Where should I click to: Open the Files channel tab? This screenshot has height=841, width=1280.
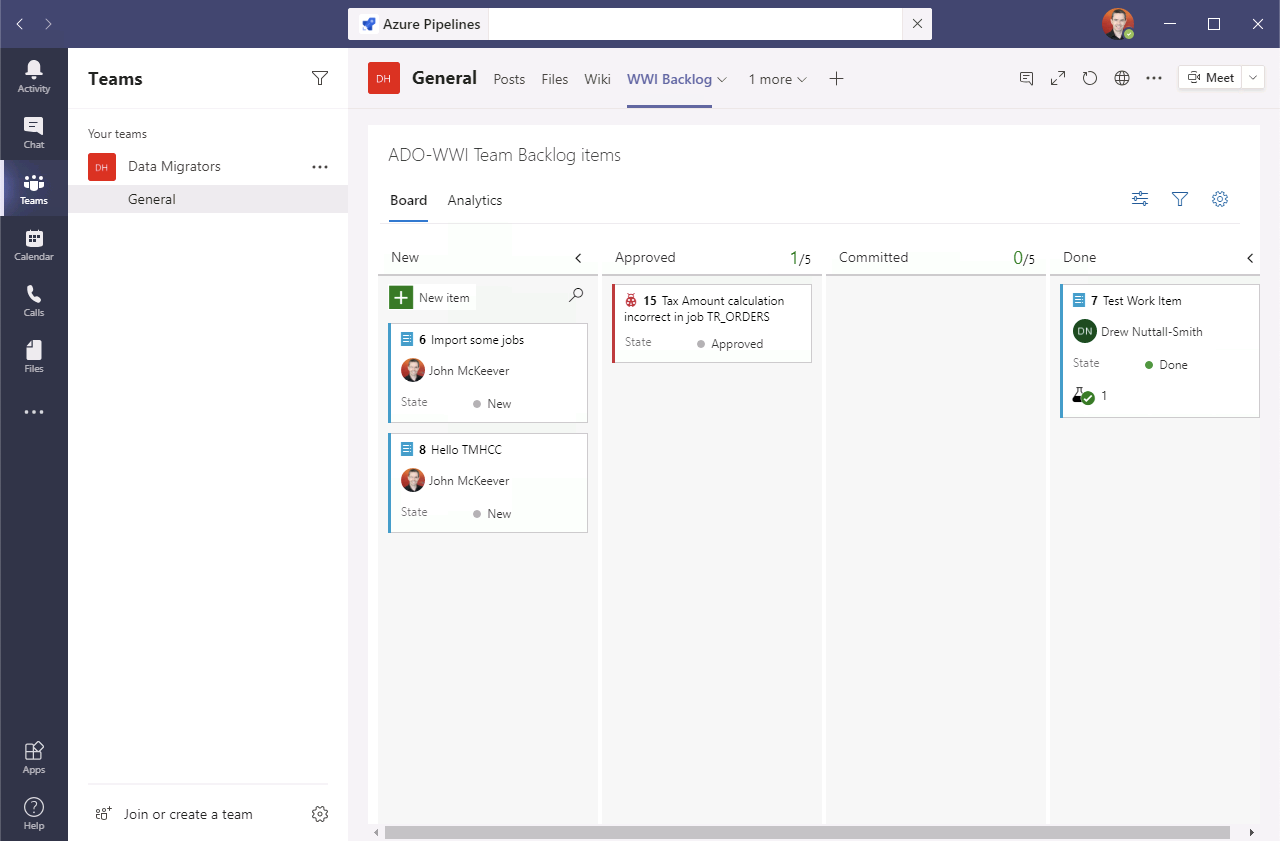[x=555, y=79]
